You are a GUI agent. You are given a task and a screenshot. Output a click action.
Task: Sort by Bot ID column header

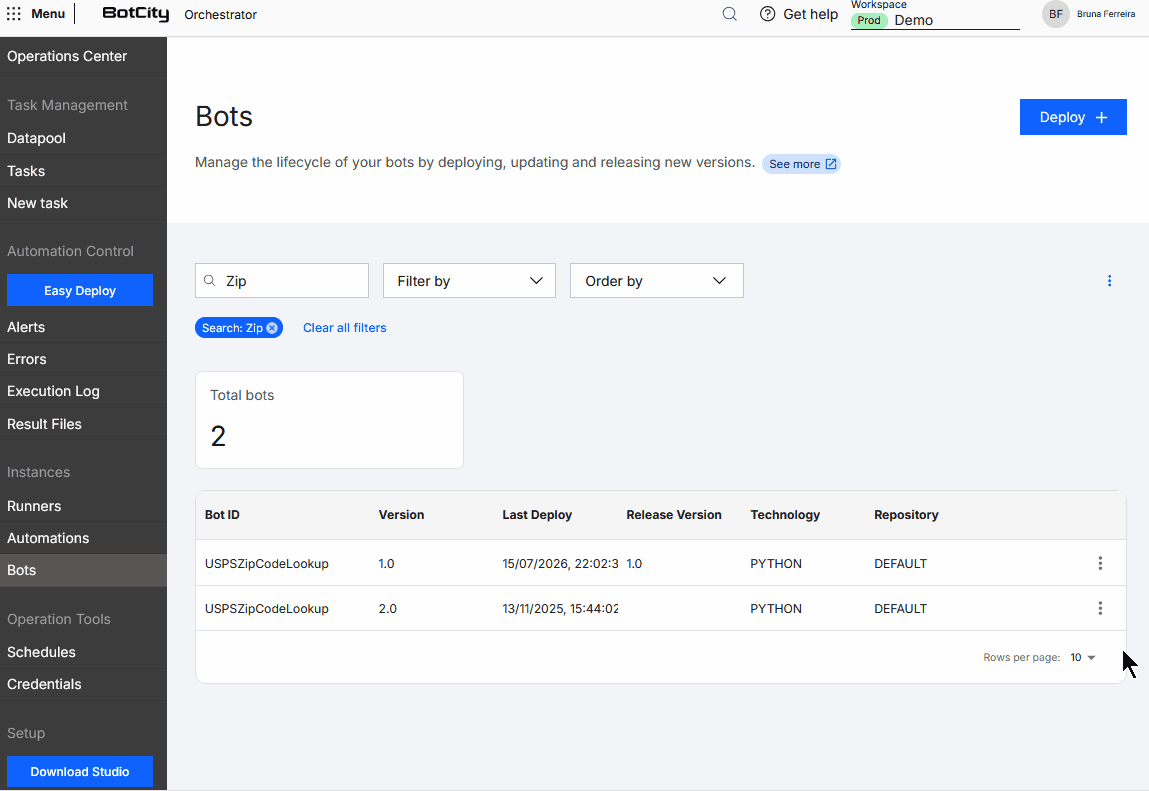[x=222, y=515]
